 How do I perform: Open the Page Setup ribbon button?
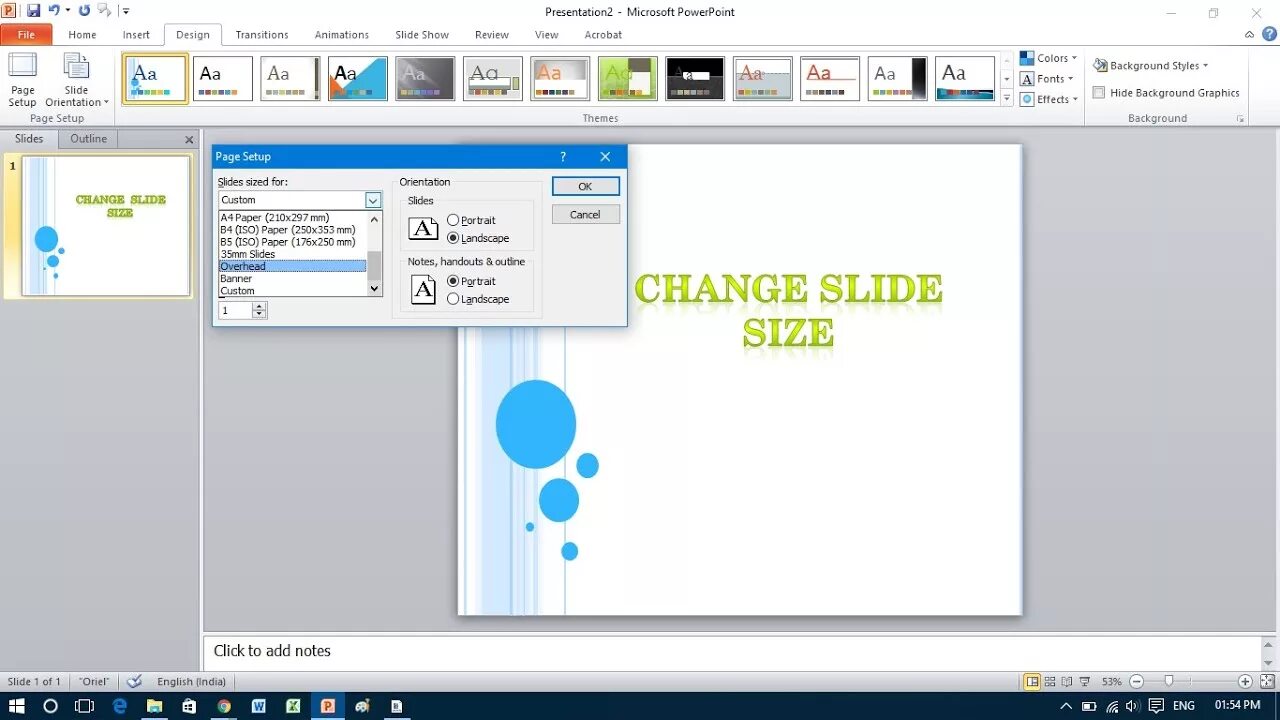click(x=22, y=80)
